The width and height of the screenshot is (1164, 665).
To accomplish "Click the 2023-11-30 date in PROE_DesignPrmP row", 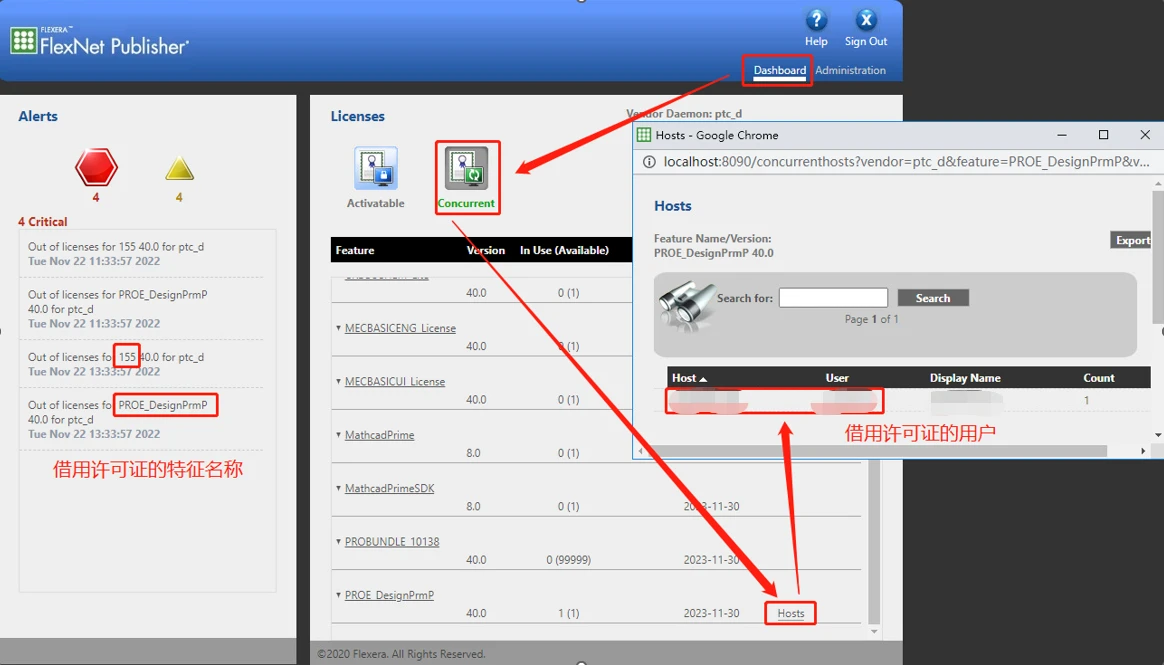I will [711, 613].
